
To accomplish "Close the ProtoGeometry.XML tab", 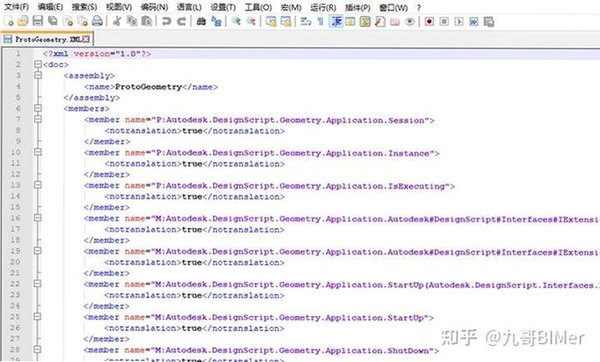I will (x=86, y=39).
